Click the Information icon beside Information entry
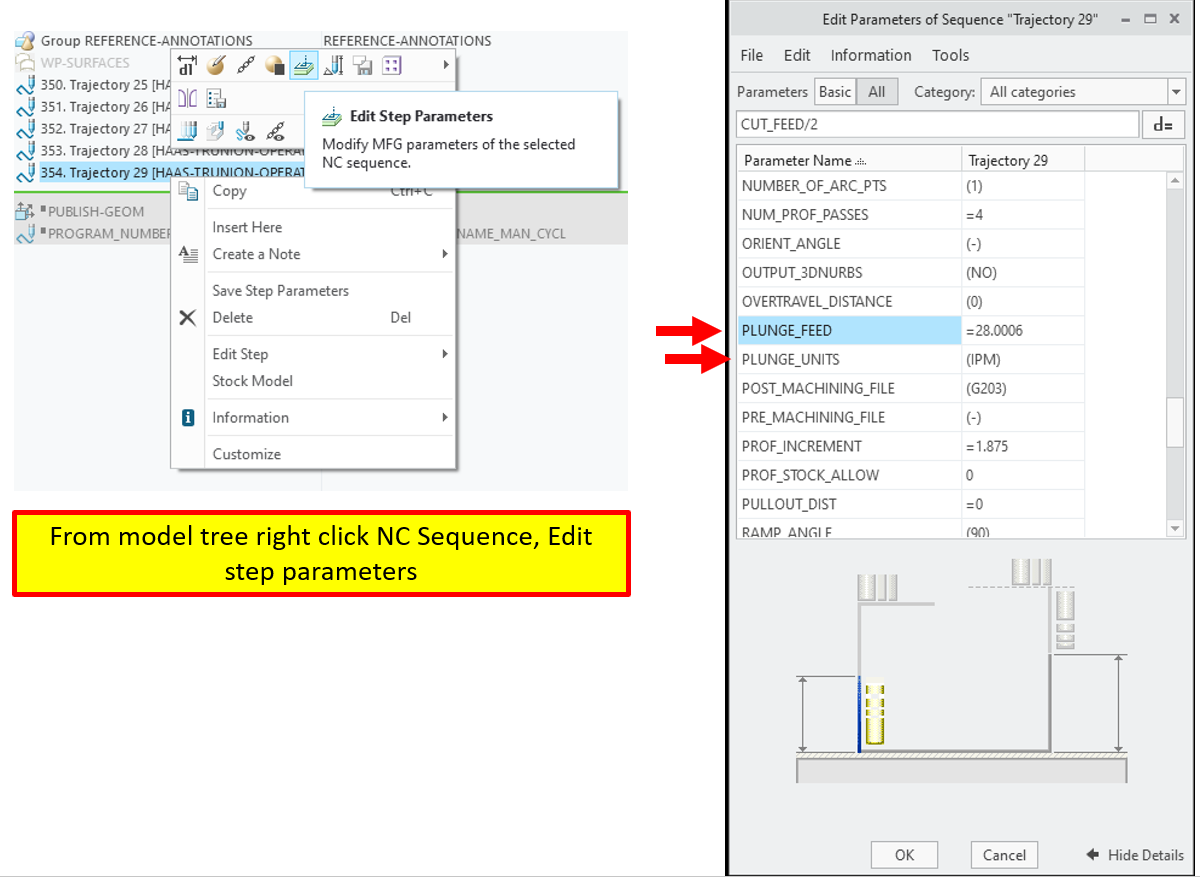 tap(187, 417)
